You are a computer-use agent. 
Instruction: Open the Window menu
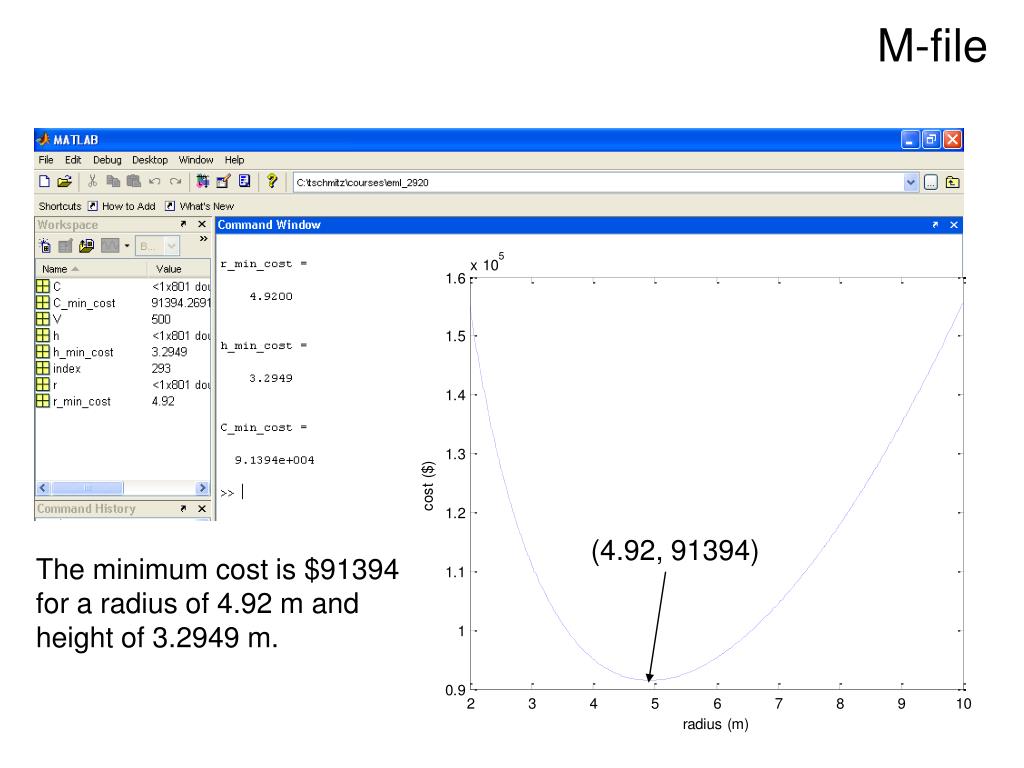pyautogui.click(x=196, y=160)
